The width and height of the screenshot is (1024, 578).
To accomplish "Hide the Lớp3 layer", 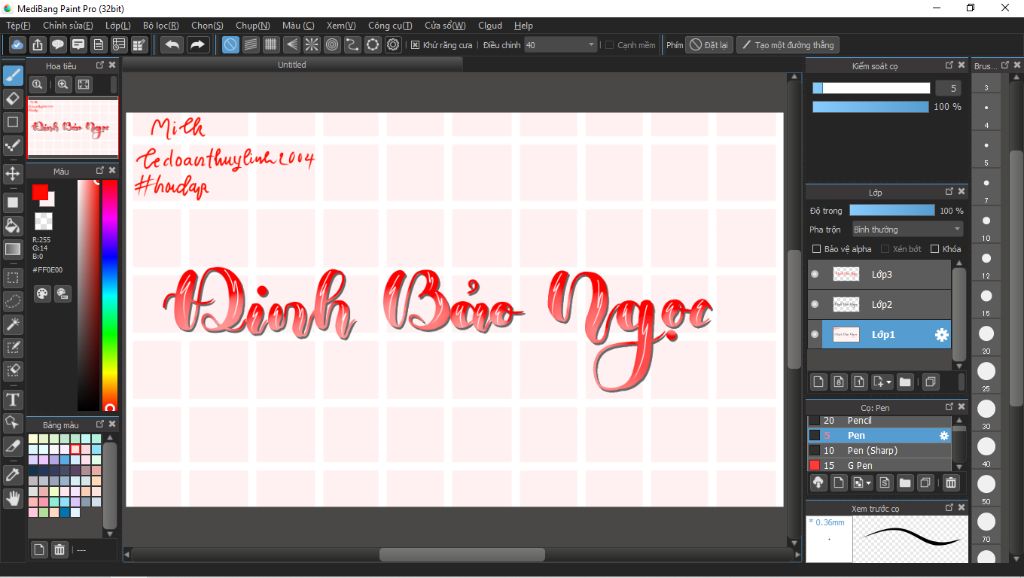I will click(815, 274).
